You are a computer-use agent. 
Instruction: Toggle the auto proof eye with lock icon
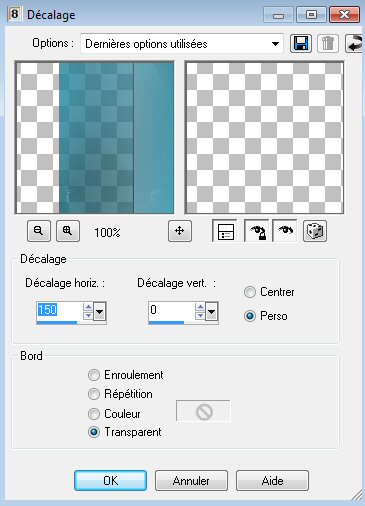click(x=256, y=231)
